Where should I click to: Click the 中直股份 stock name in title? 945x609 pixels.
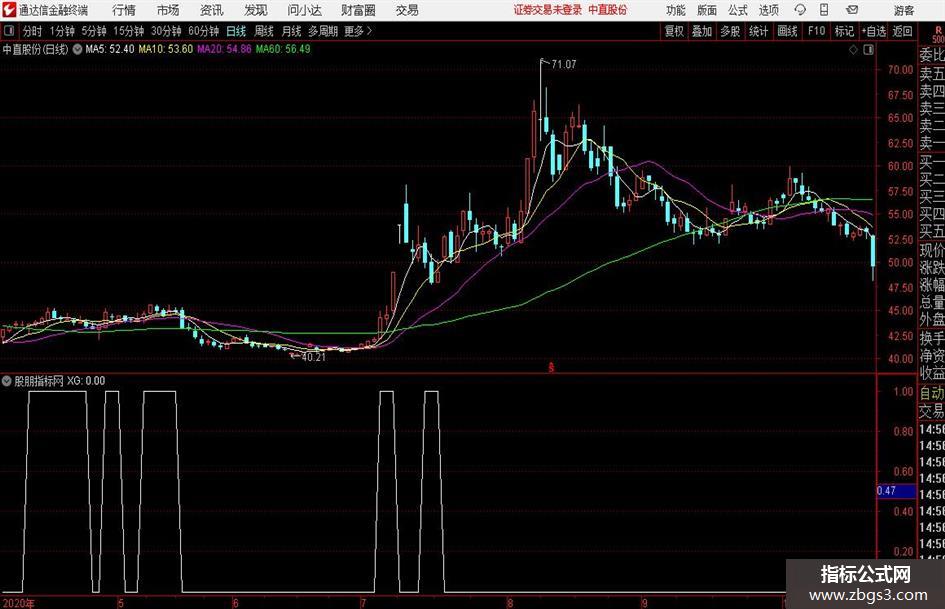click(x=608, y=10)
